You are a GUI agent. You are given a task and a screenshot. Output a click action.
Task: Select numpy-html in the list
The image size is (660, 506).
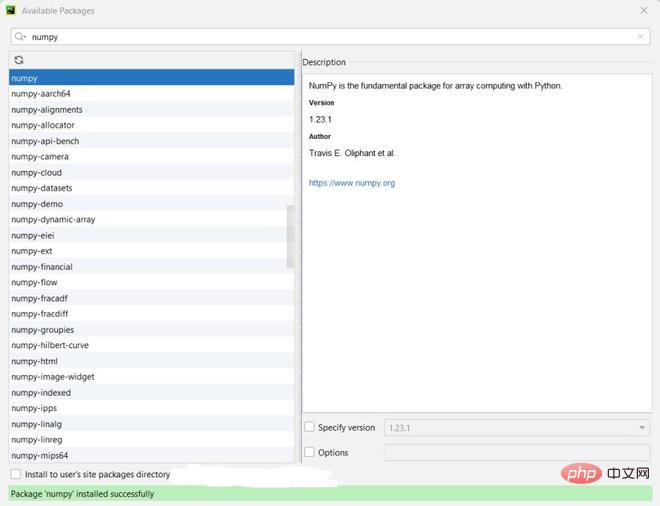(152, 361)
